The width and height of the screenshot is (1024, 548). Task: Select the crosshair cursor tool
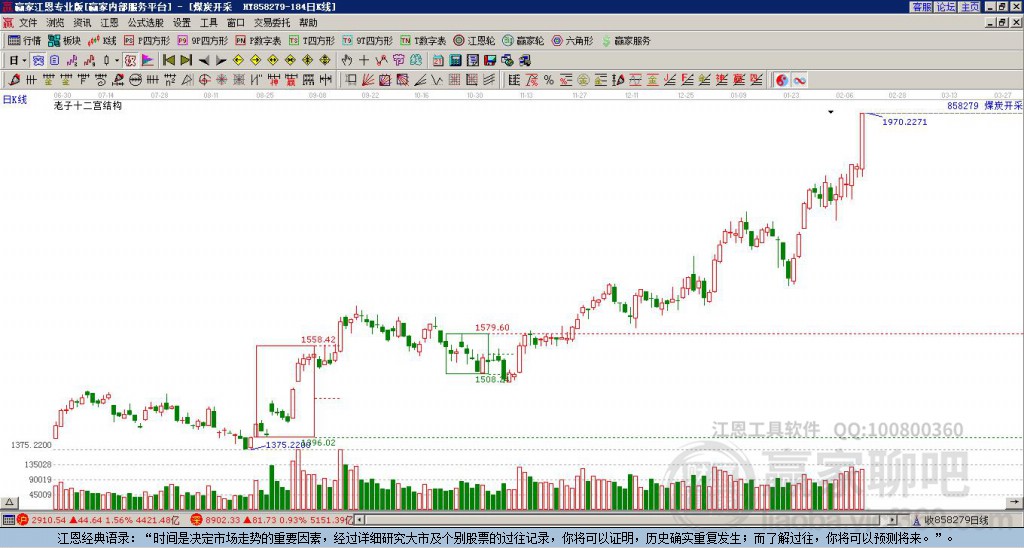(364, 60)
